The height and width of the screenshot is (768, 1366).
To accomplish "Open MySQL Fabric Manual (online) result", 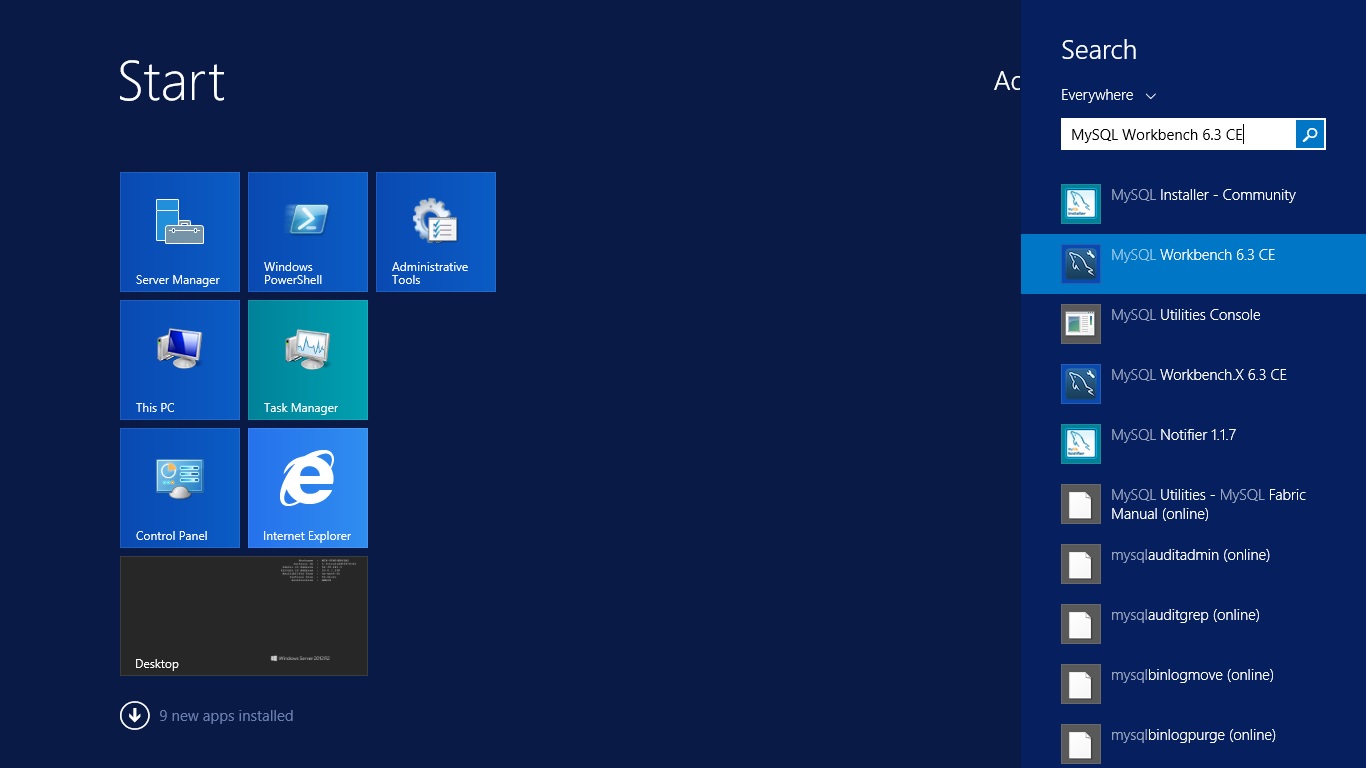I will pyautogui.click(x=1193, y=504).
